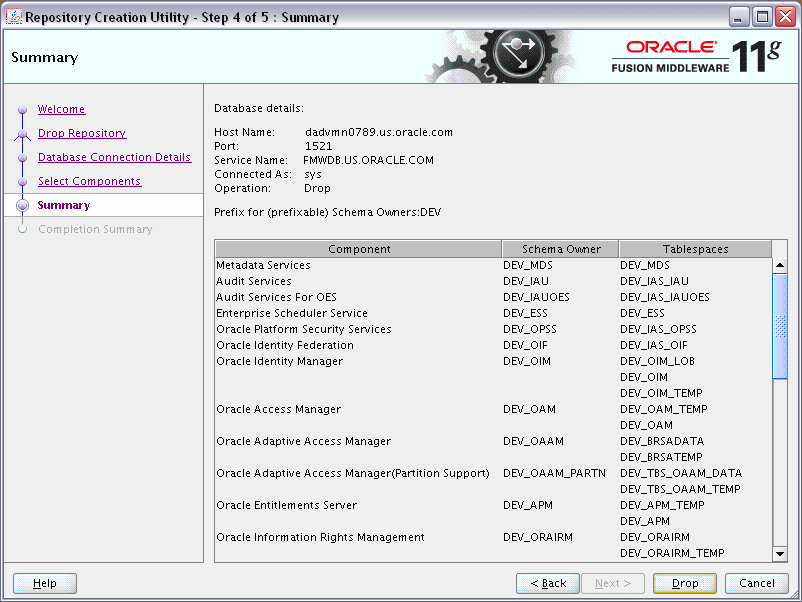Click the Drop Repository step node icon
802x602 pixels.
pos(23,133)
